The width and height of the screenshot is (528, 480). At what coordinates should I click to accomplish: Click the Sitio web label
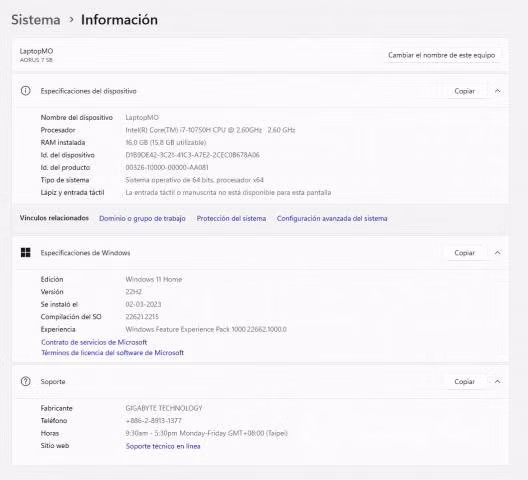(x=55, y=446)
